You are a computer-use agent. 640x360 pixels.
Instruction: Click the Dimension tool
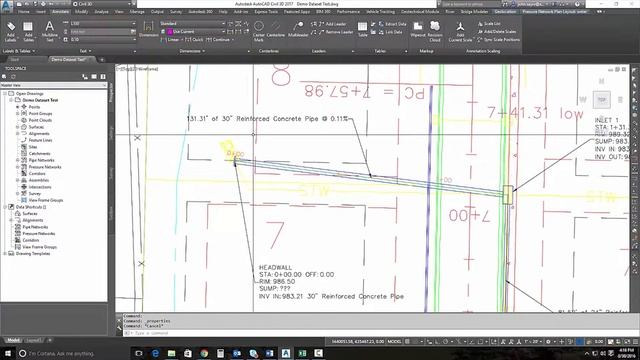[149, 29]
